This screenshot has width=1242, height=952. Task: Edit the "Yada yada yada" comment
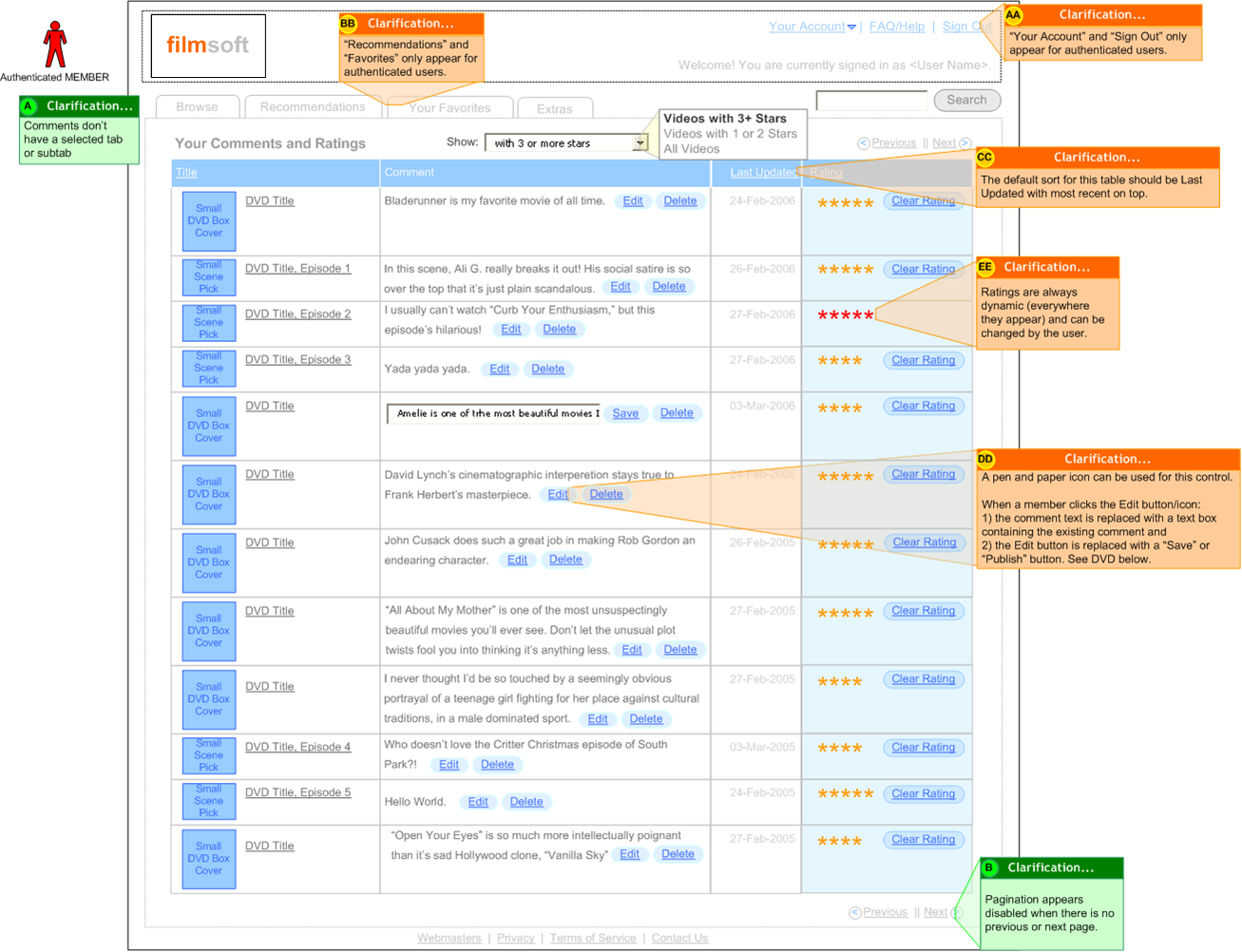(500, 370)
